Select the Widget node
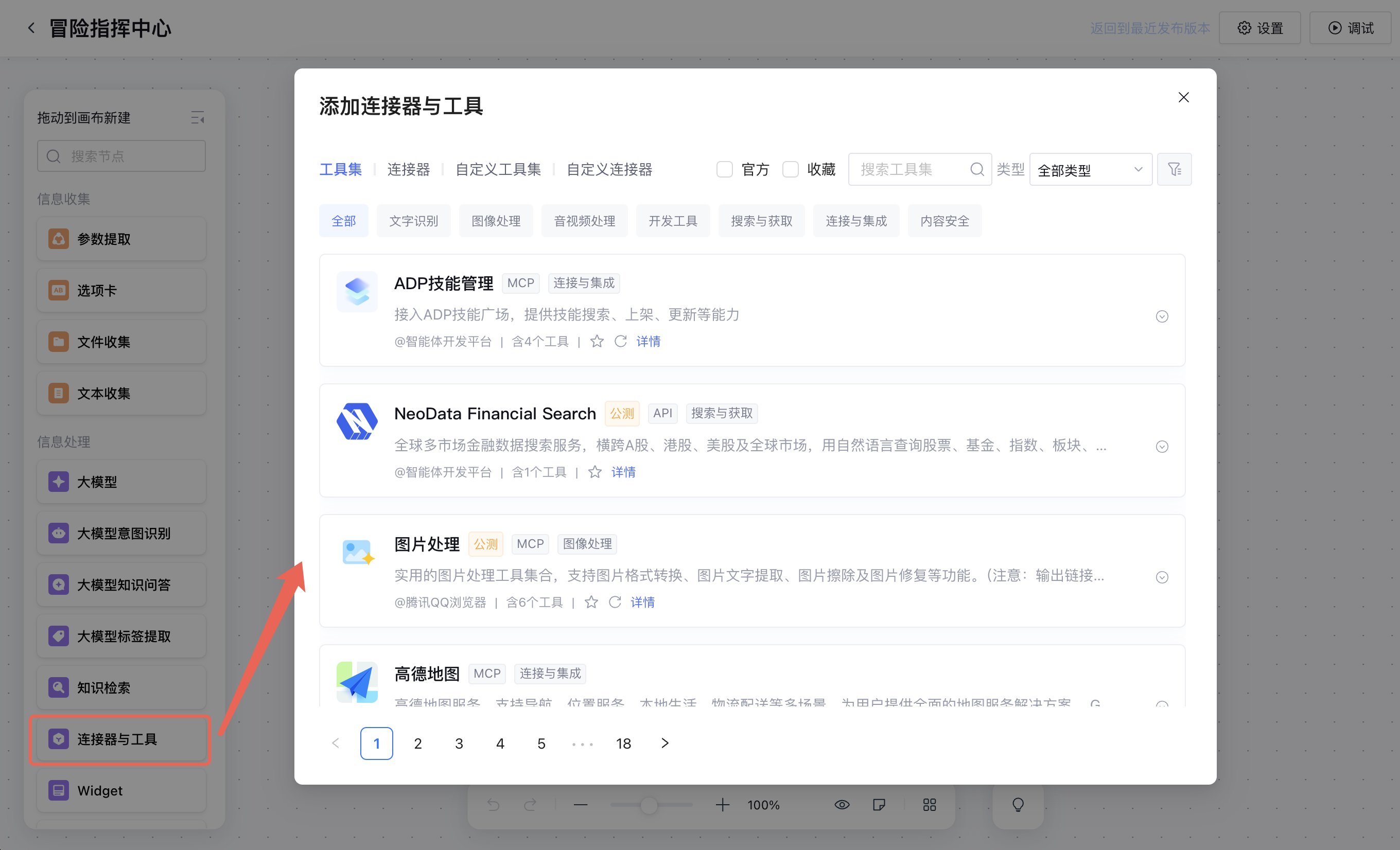1400x850 pixels. (x=121, y=790)
